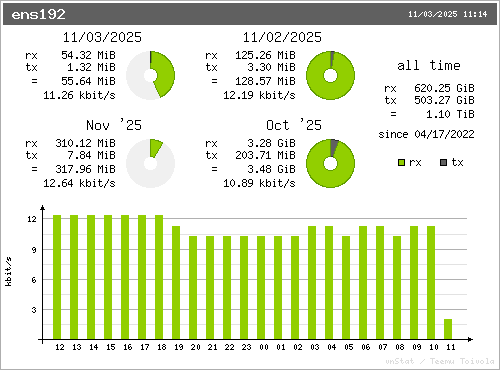Click the green rx legend swatch
The height and width of the screenshot is (370, 500).
[x=402, y=163]
